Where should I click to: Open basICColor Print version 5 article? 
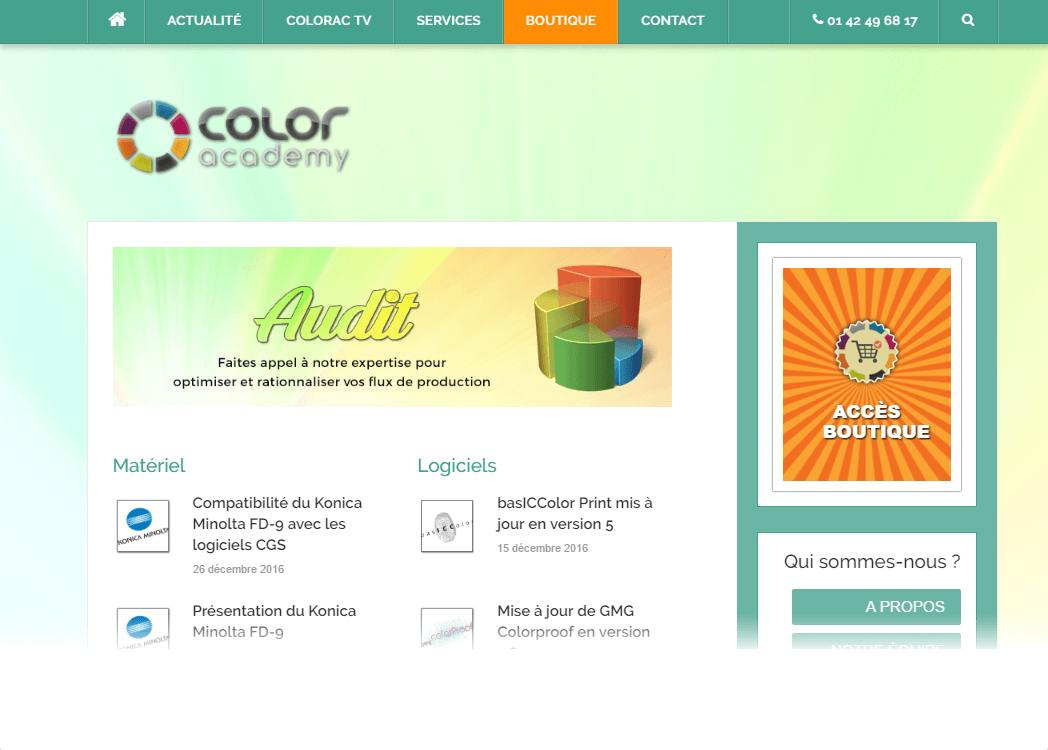tap(575, 513)
